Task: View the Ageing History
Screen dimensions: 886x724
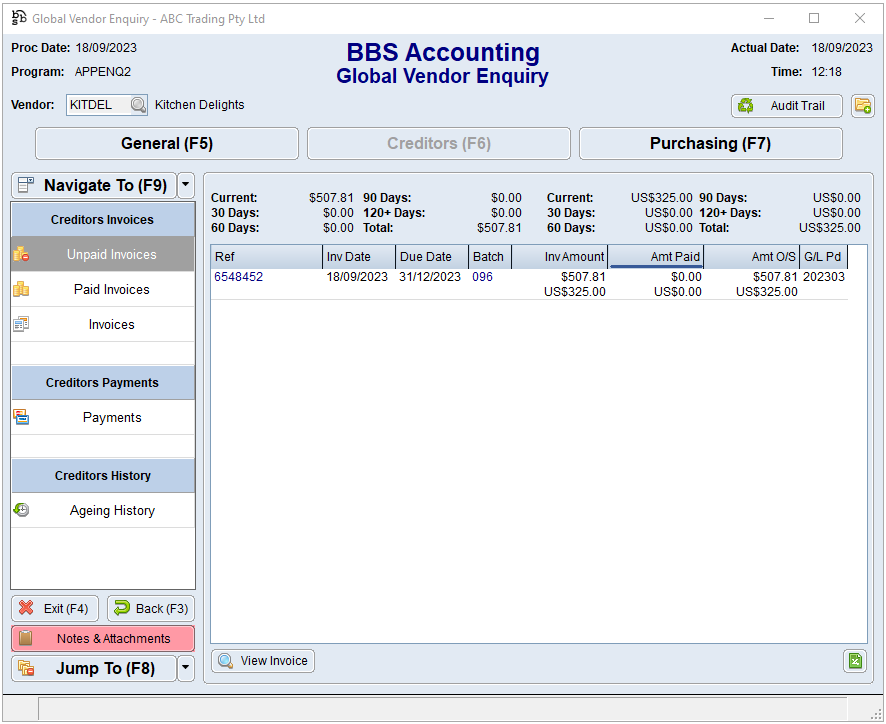Action: tap(111, 511)
